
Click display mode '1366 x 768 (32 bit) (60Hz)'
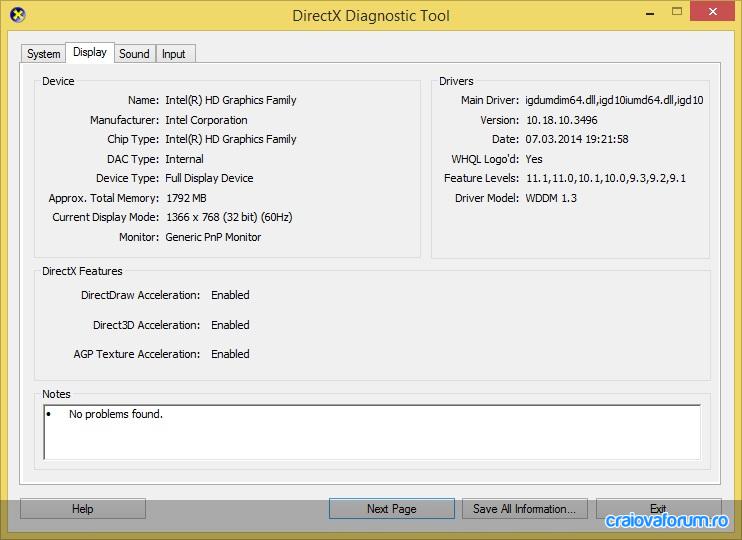coord(230,217)
